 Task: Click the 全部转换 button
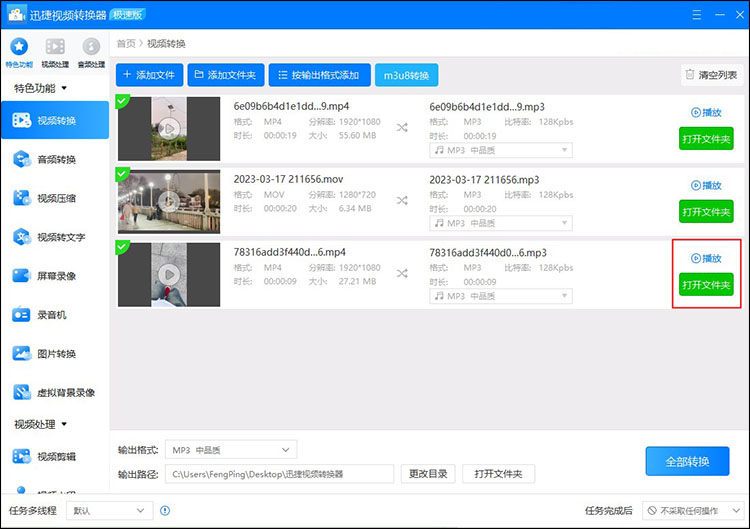click(x=687, y=462)
